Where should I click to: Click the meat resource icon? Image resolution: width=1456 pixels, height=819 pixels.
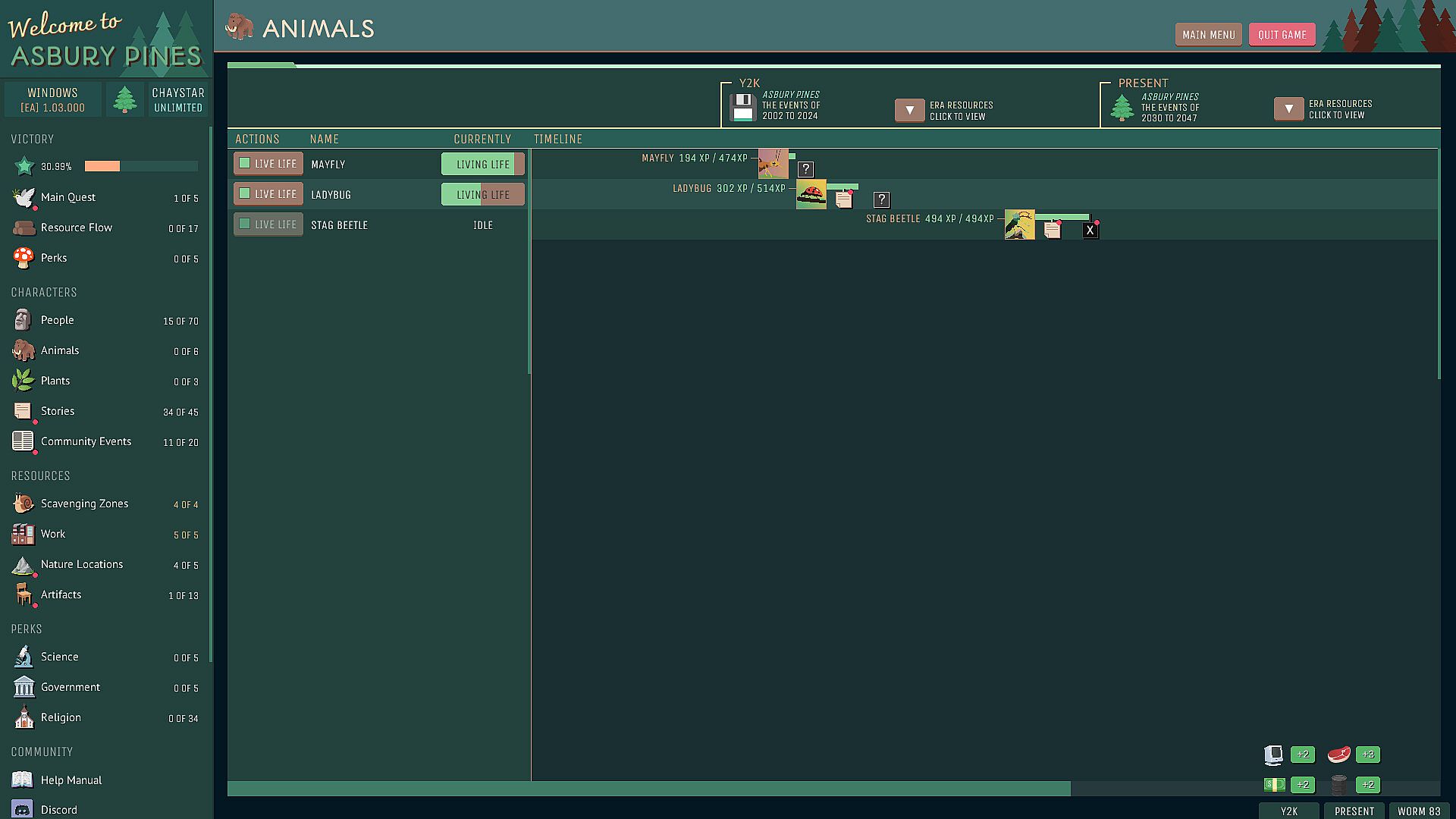click(x=1338, y=755)
